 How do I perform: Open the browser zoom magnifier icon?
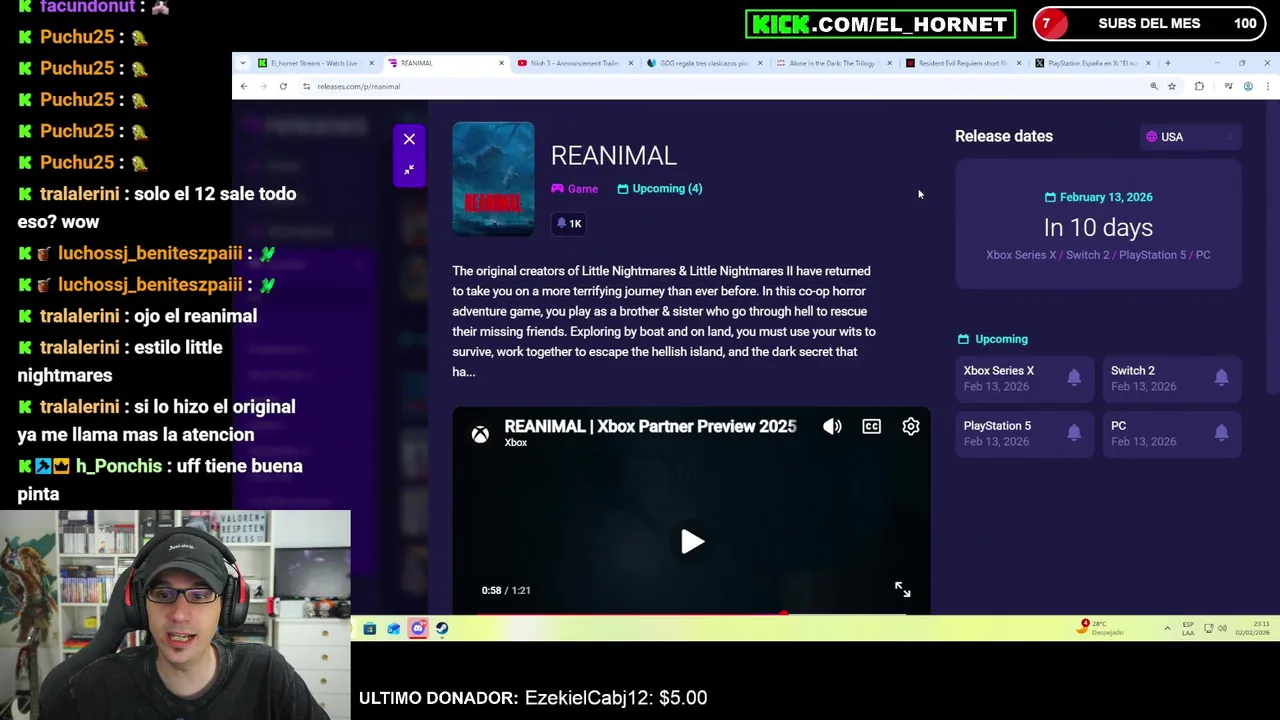click(x=1153, y=87)
